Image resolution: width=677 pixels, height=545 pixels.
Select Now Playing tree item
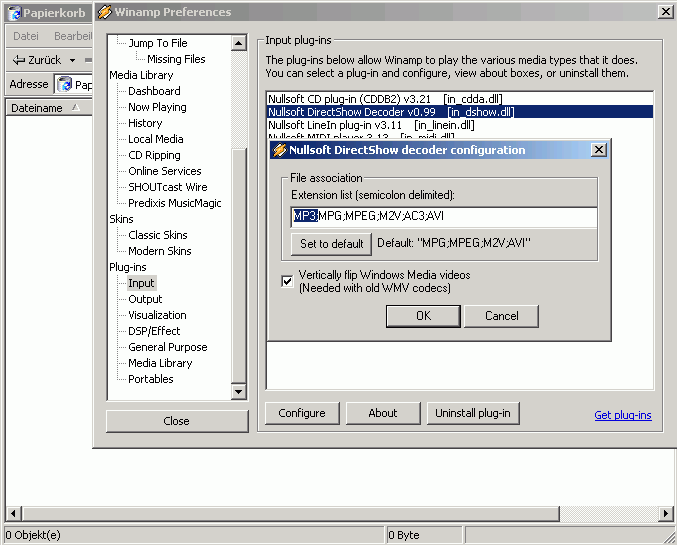click(x=157, y=107)
